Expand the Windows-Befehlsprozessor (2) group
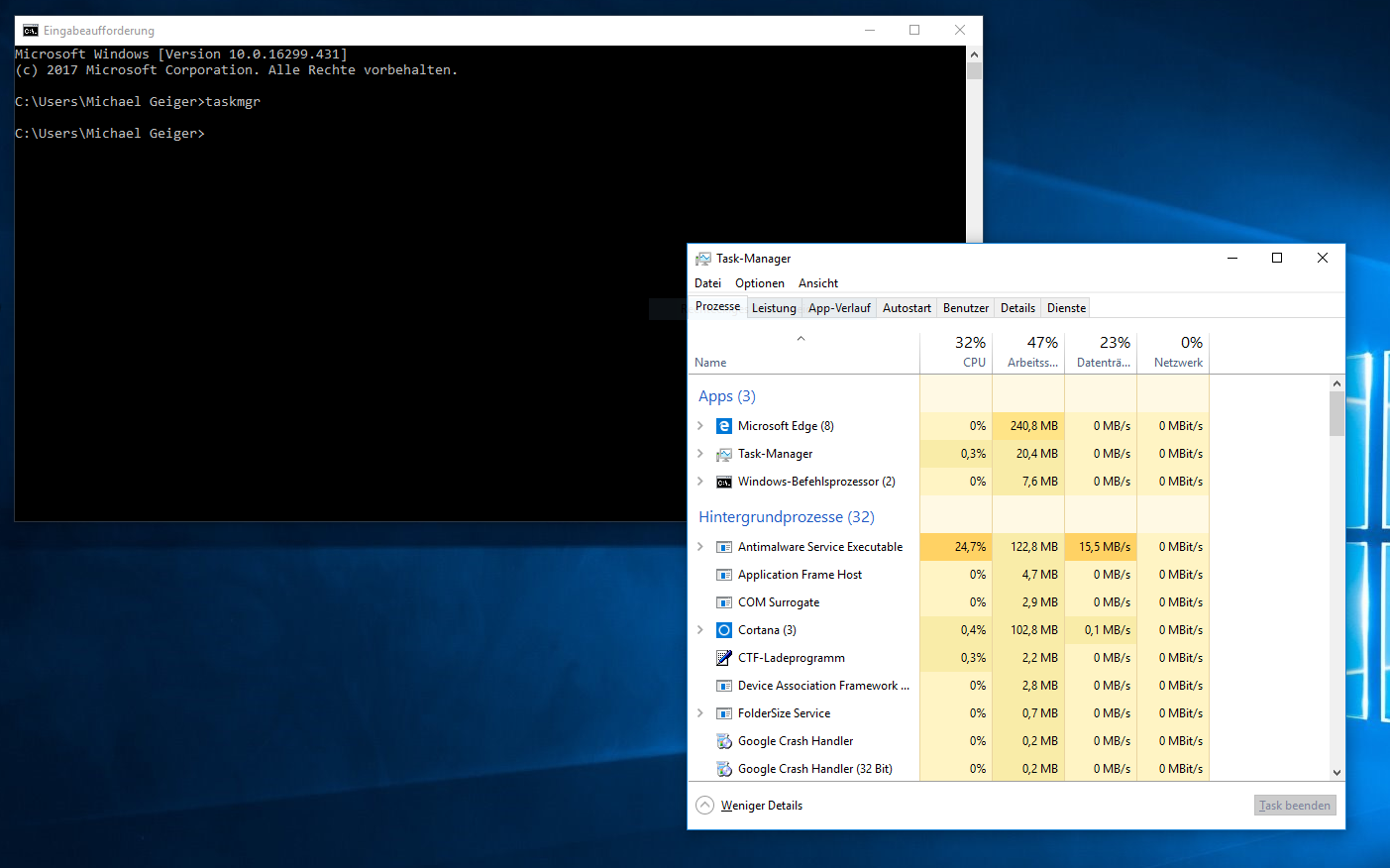Screen dimensions: 1390x868 pos(700,482)
